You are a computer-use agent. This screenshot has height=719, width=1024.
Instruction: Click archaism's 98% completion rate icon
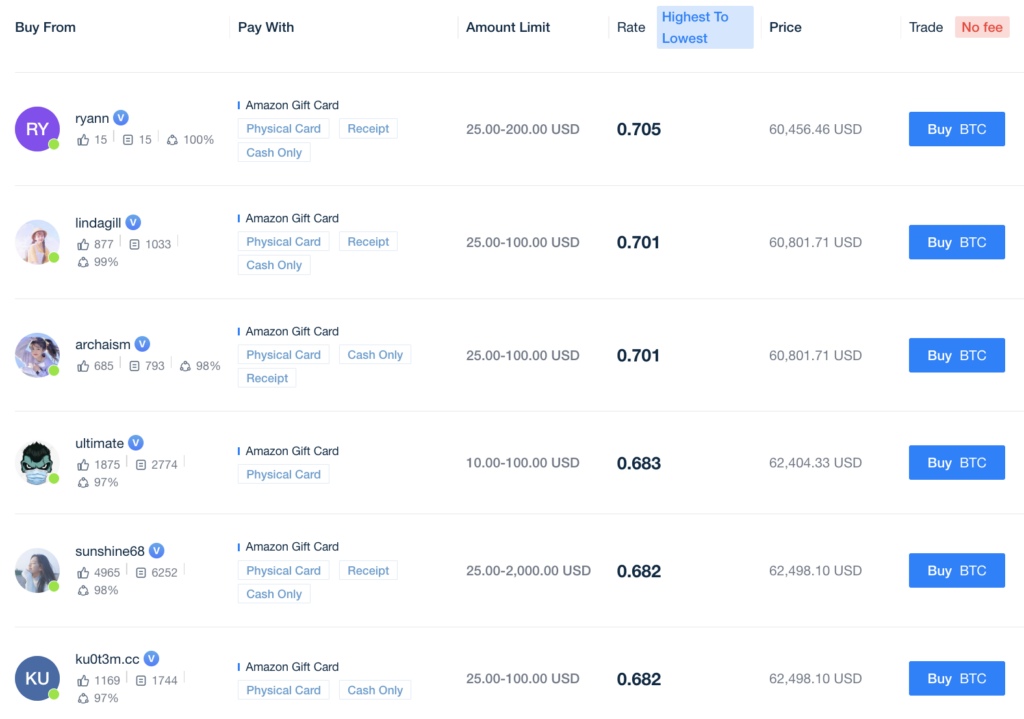tap(185, 366)
